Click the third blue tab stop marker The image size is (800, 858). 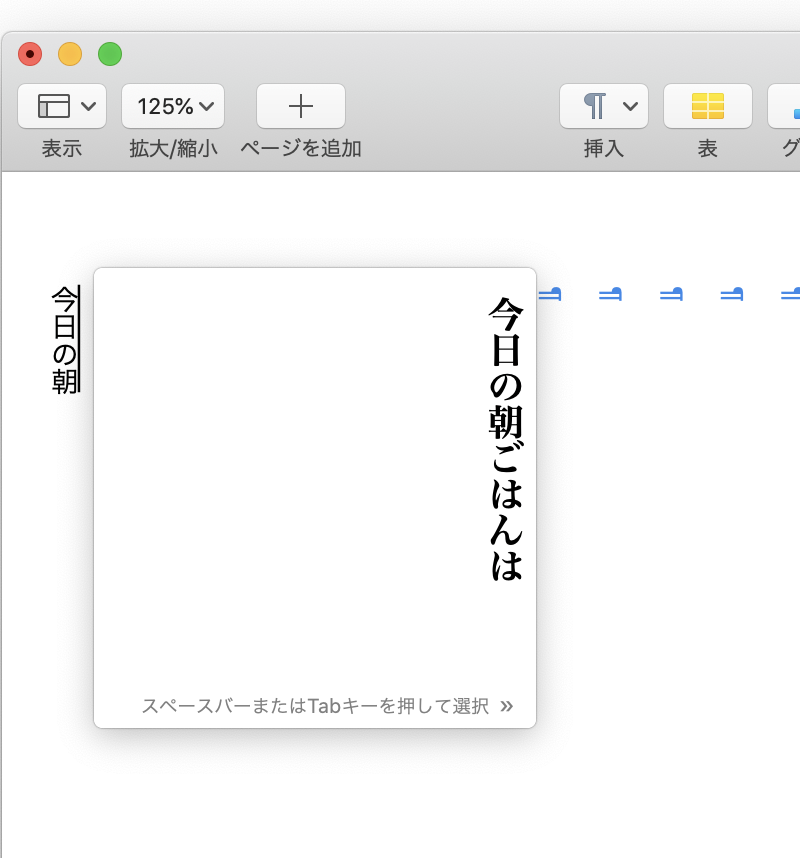click(x=671, y=294)
